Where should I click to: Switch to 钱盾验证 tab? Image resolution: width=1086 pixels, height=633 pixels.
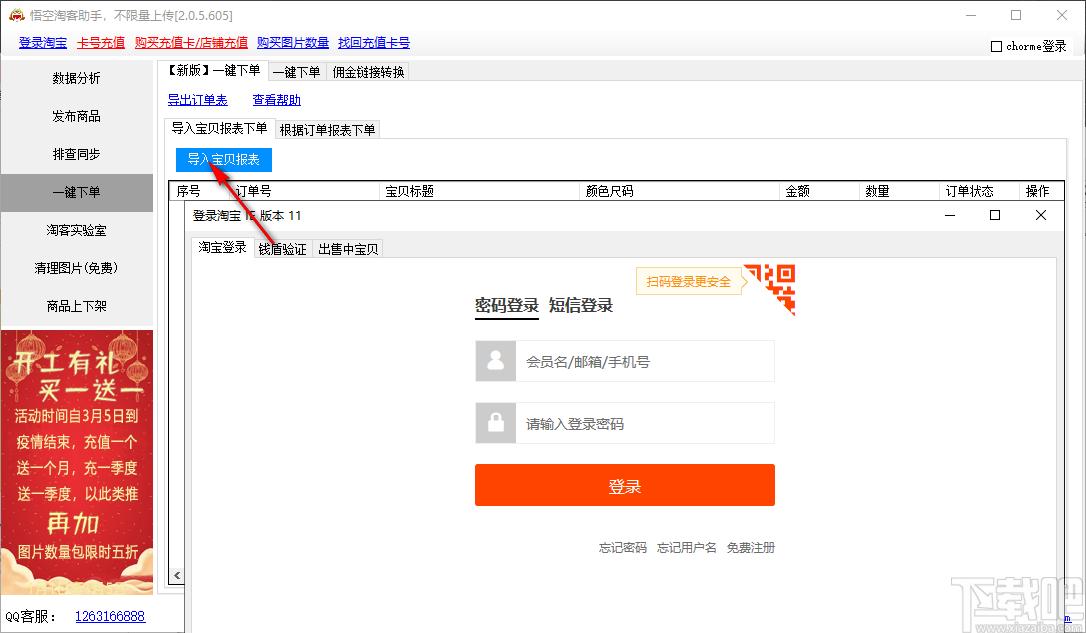(283, 249)
